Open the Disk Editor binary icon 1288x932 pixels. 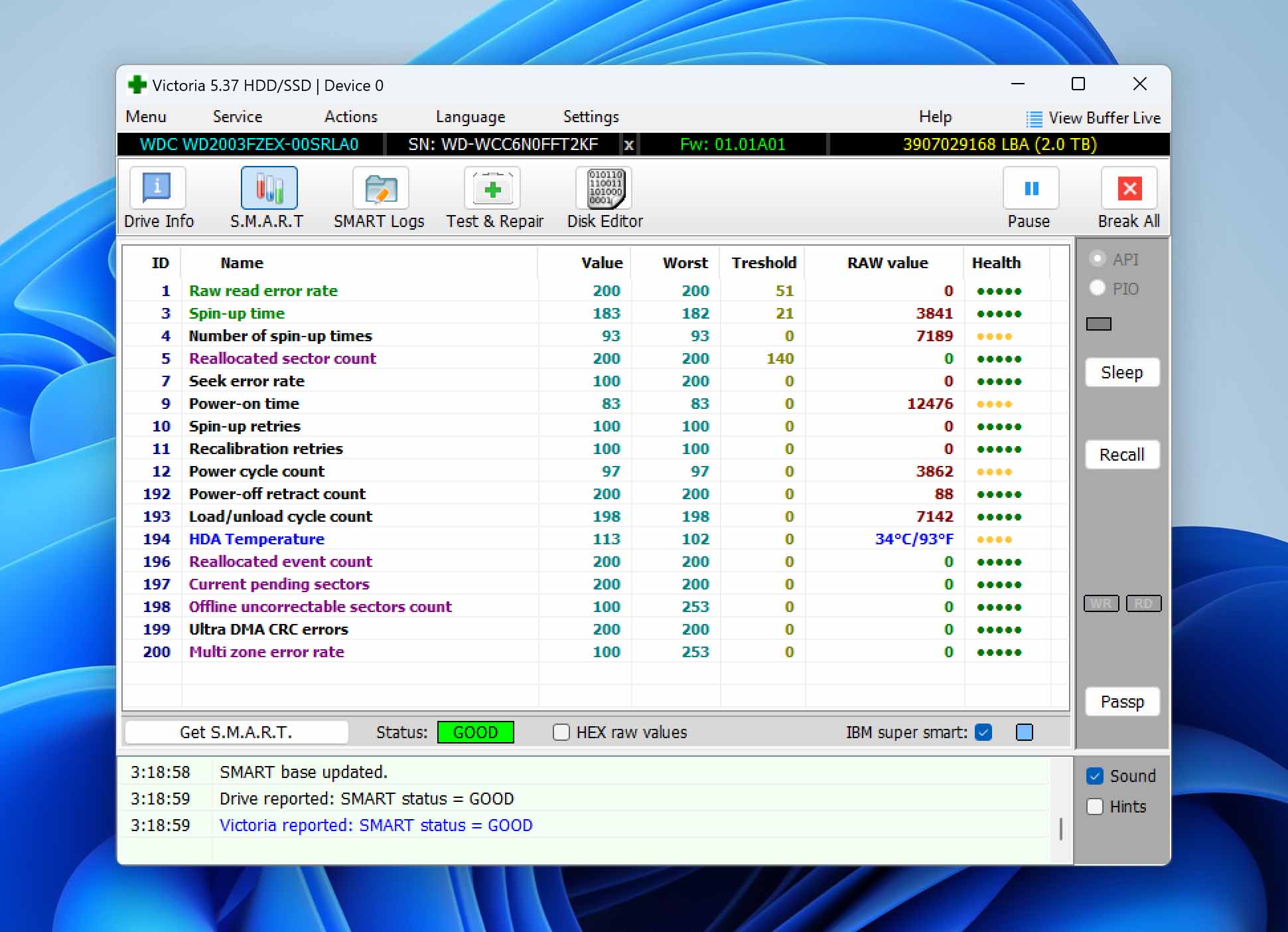(605, 189)
